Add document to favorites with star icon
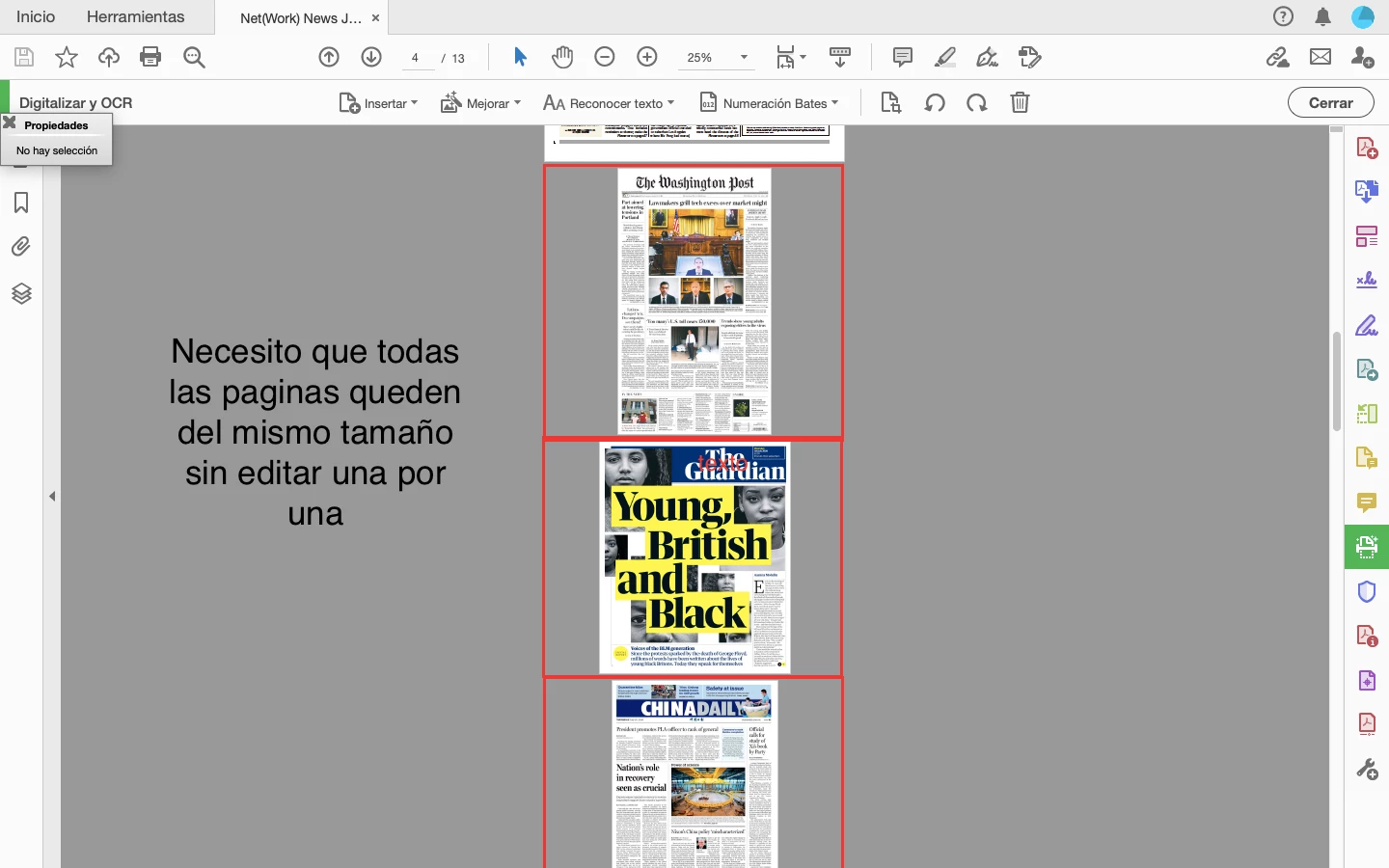 pyautogui.click(x=67, y=58)
